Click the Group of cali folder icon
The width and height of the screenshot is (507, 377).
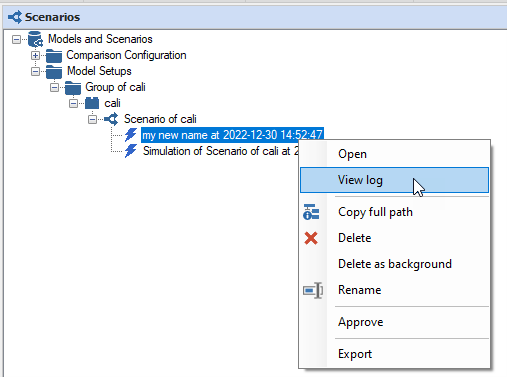pos(73,87)
